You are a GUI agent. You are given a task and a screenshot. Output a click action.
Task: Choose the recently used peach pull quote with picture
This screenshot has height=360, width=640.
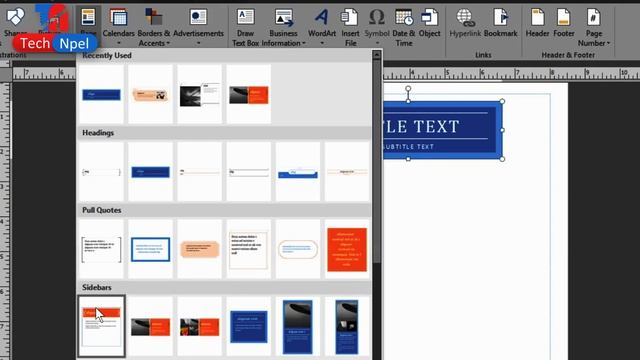click(x=151, y=94)
